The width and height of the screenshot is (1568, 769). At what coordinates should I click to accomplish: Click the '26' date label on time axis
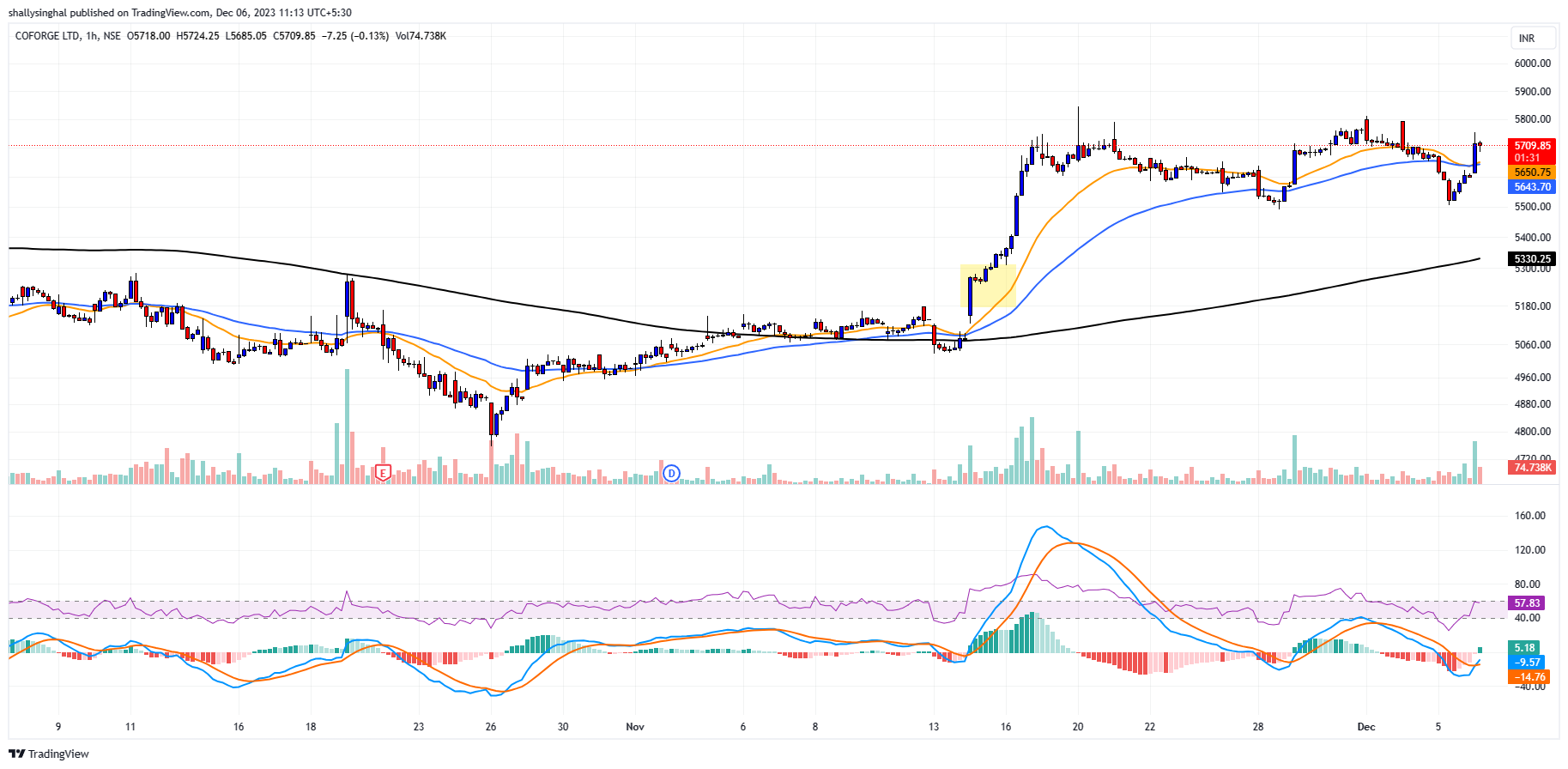point(491,727)
